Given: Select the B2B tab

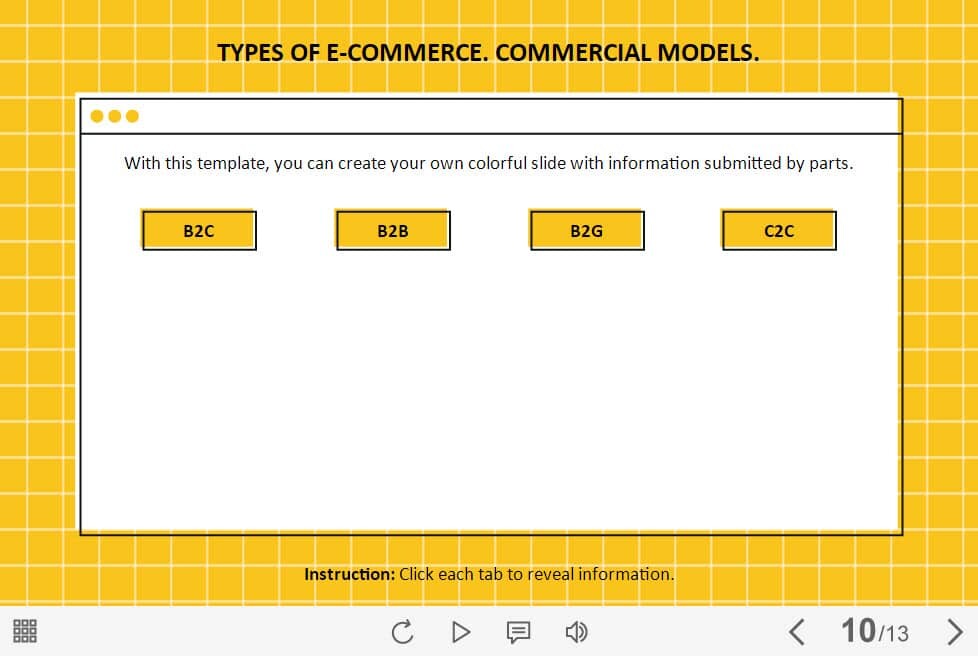Looking at the screenshot, I should (x=393, y=230).
